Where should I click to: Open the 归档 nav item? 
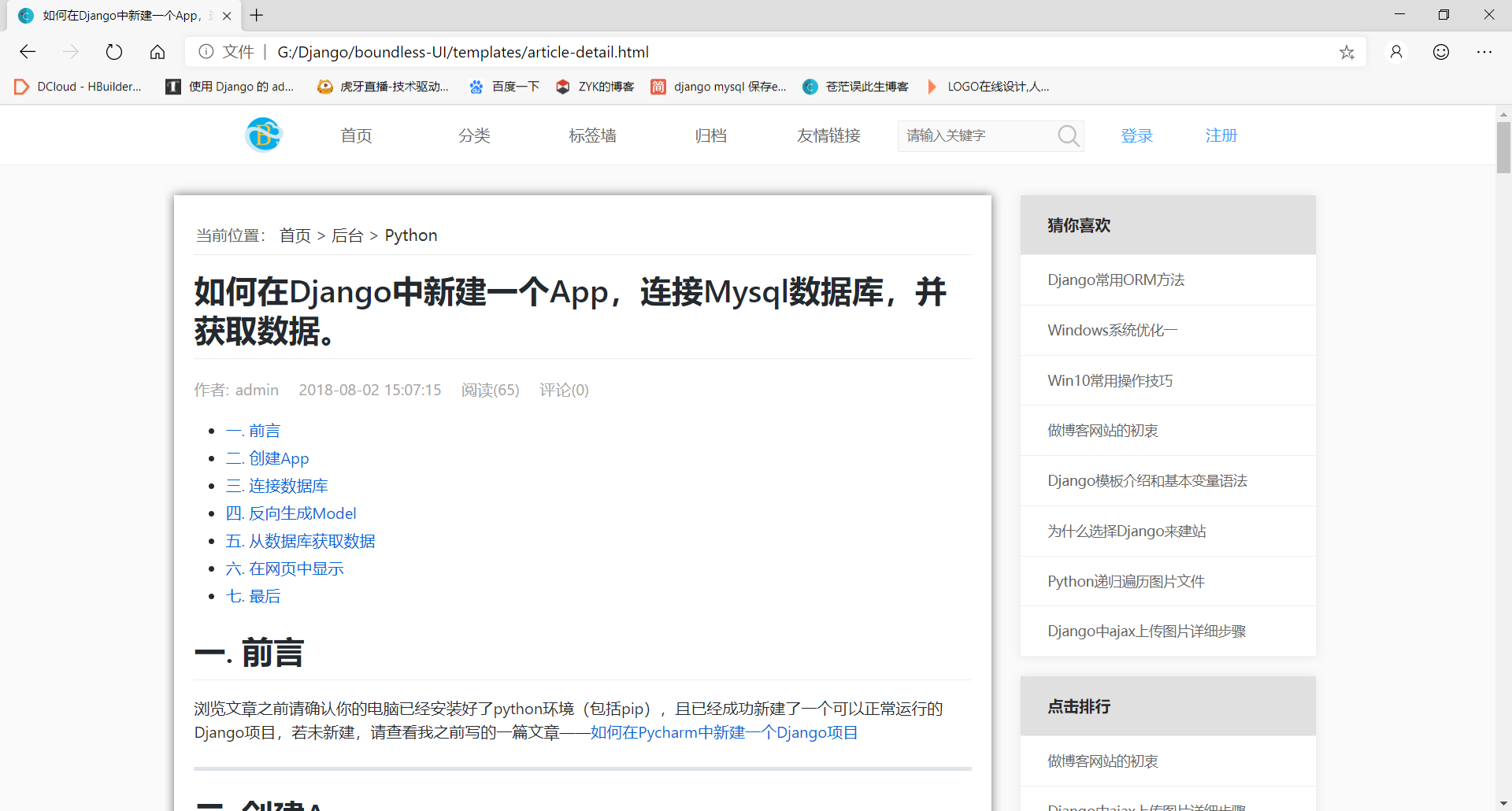click(710, 135)
